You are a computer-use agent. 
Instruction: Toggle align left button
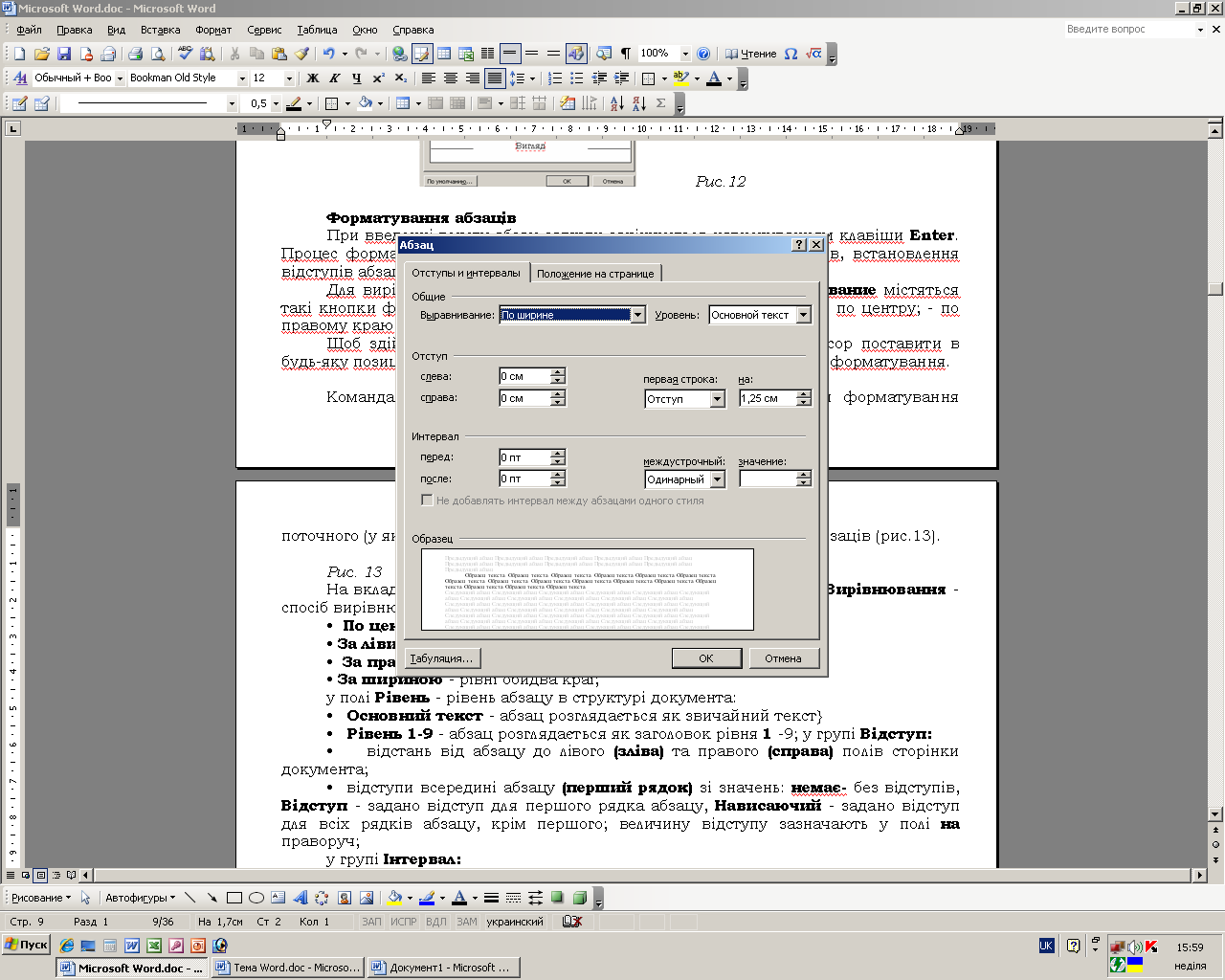[x=428, y=78]
